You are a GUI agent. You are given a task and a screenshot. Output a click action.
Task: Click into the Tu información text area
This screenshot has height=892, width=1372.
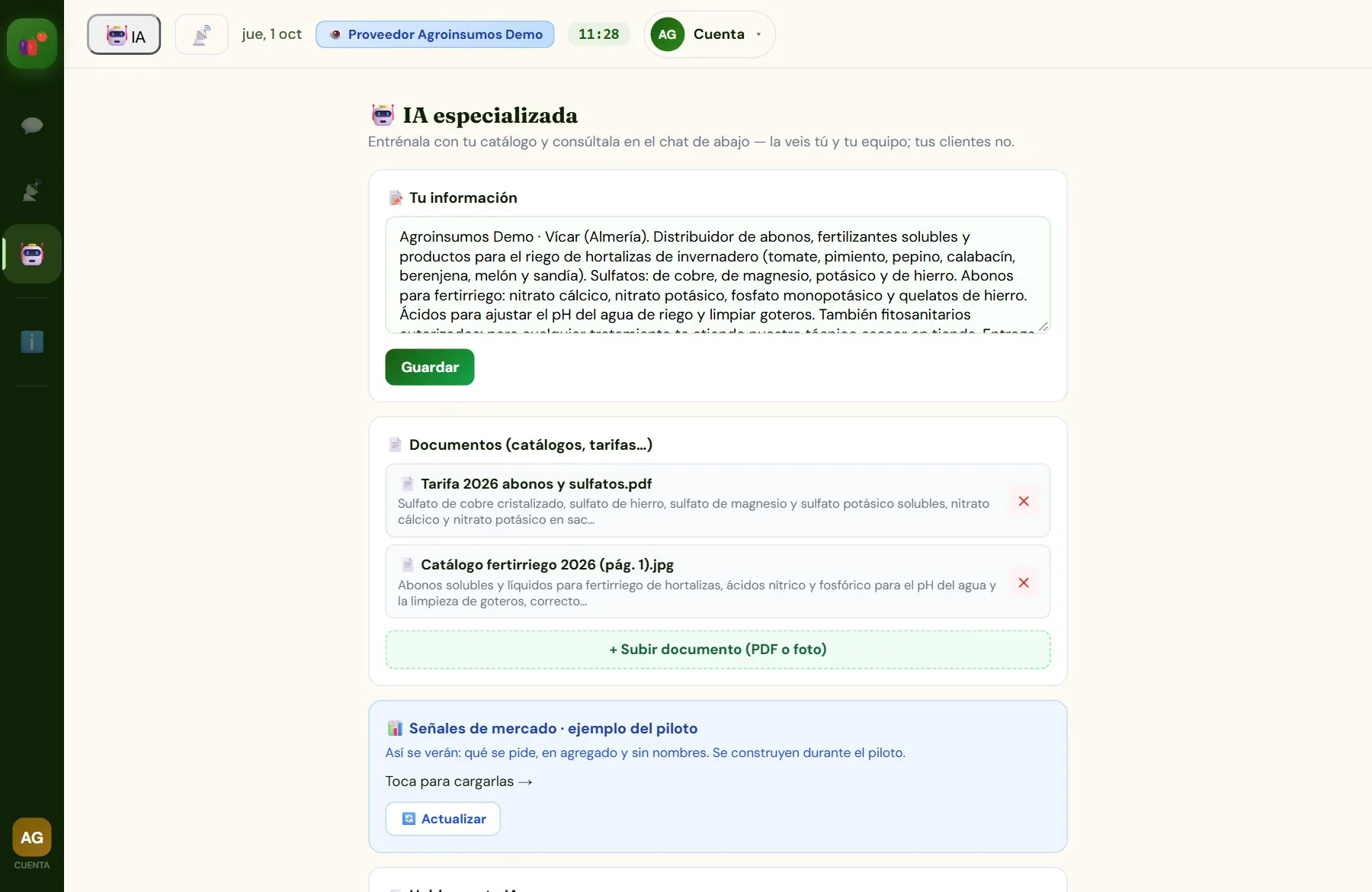click(717, 275)
